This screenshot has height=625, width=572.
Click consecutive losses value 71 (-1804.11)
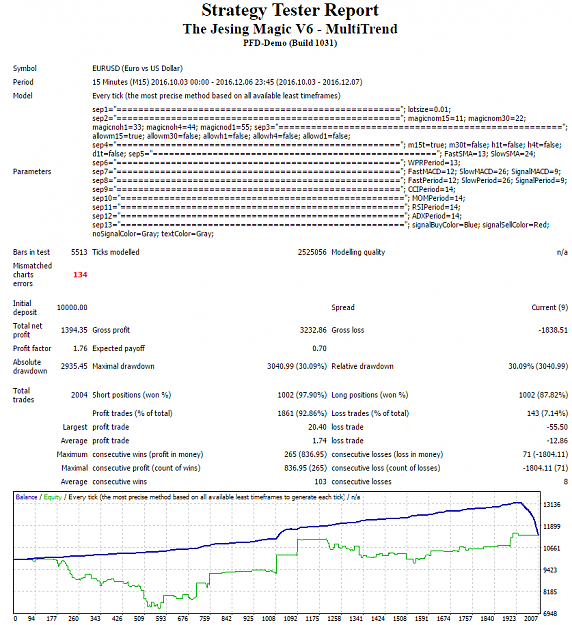[x=545, y=454]
